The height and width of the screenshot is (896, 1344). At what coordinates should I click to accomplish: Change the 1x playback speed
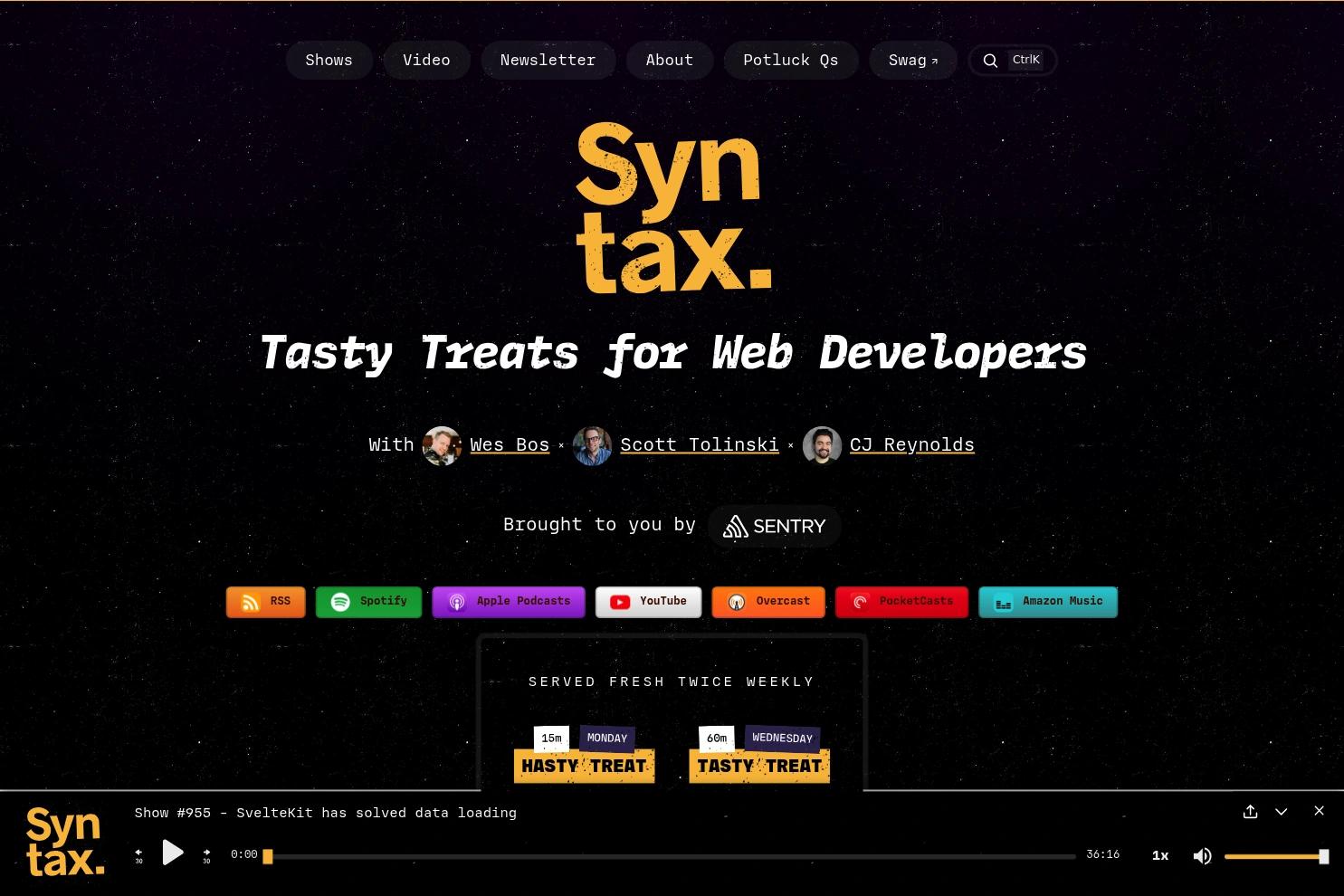pos(1160,855)
